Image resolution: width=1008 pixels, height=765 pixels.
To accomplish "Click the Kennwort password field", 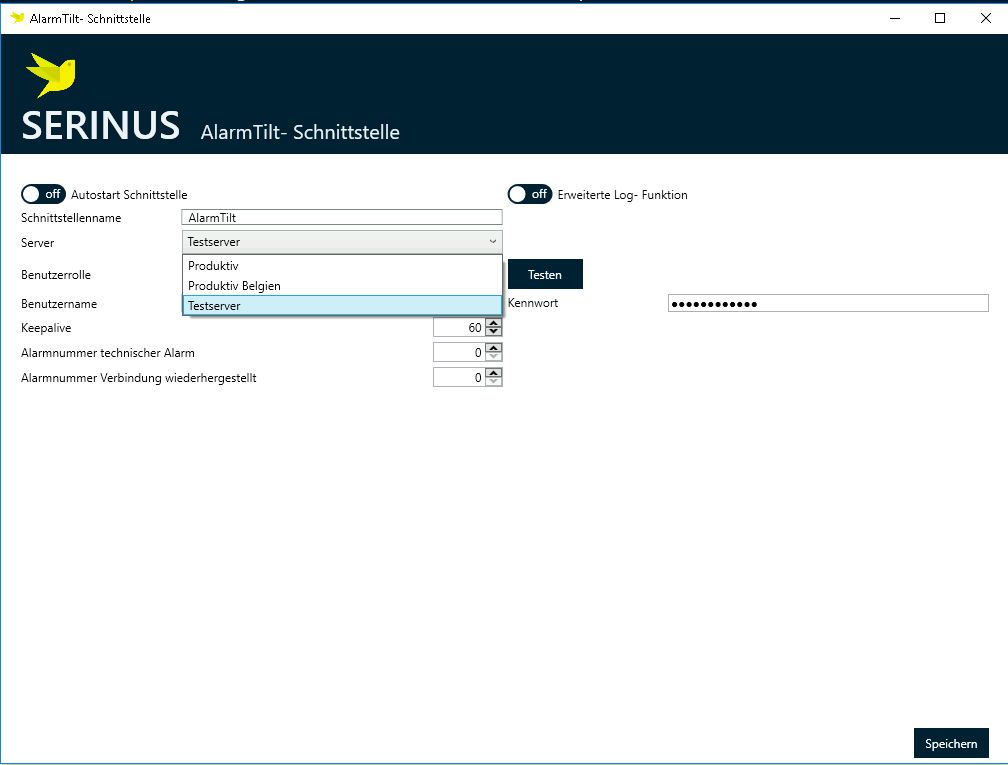I will pos(828,303).
